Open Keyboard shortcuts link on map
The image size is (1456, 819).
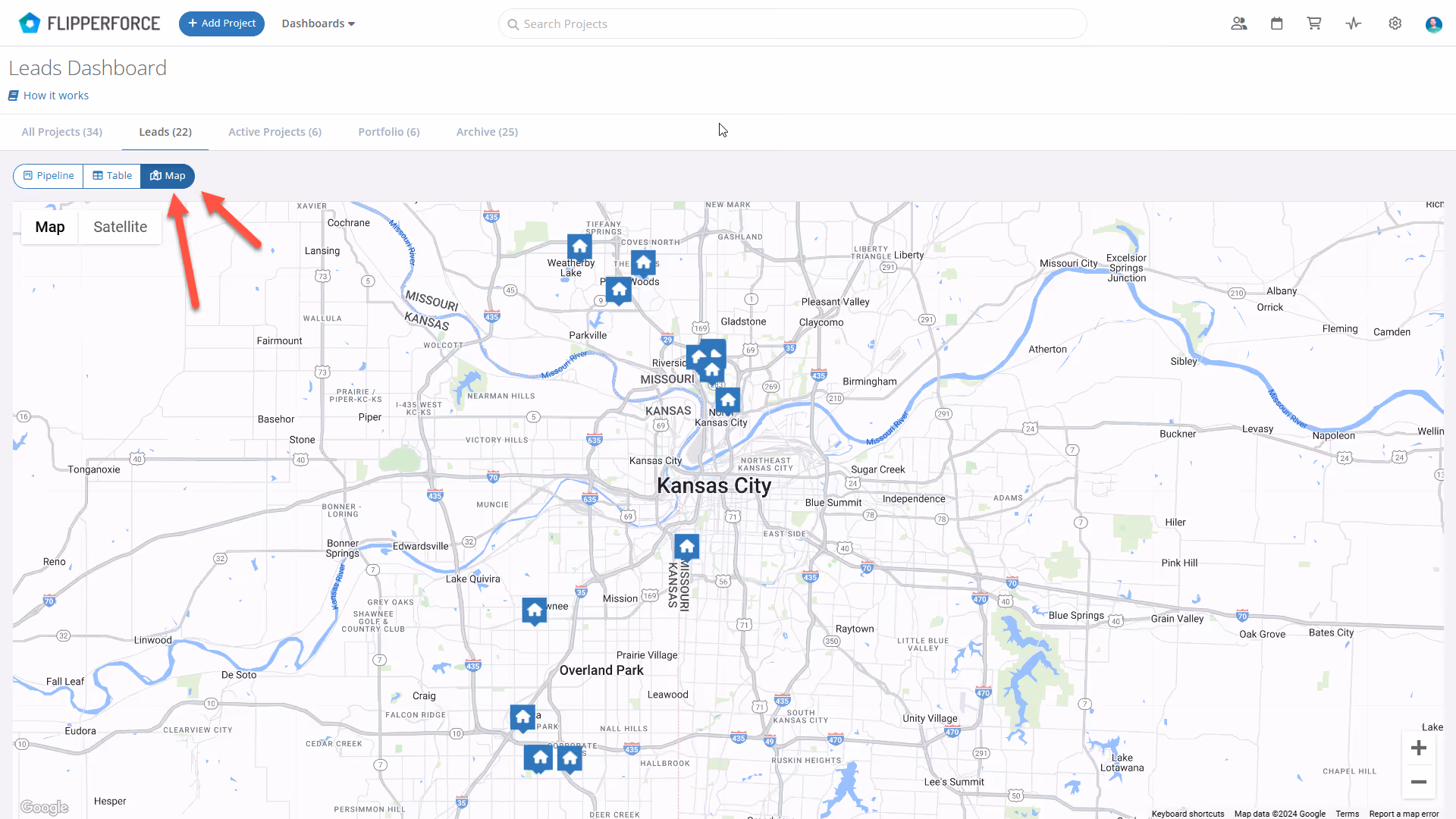point(1188,814)
